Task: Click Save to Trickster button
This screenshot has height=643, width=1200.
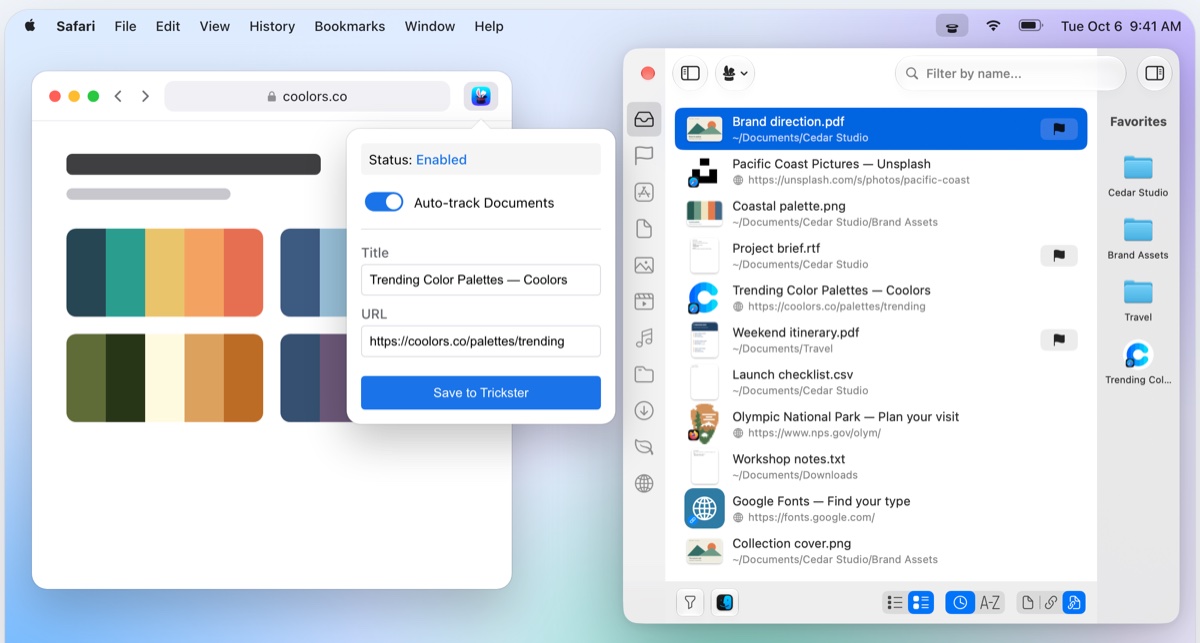Action: tap(481, 392)
